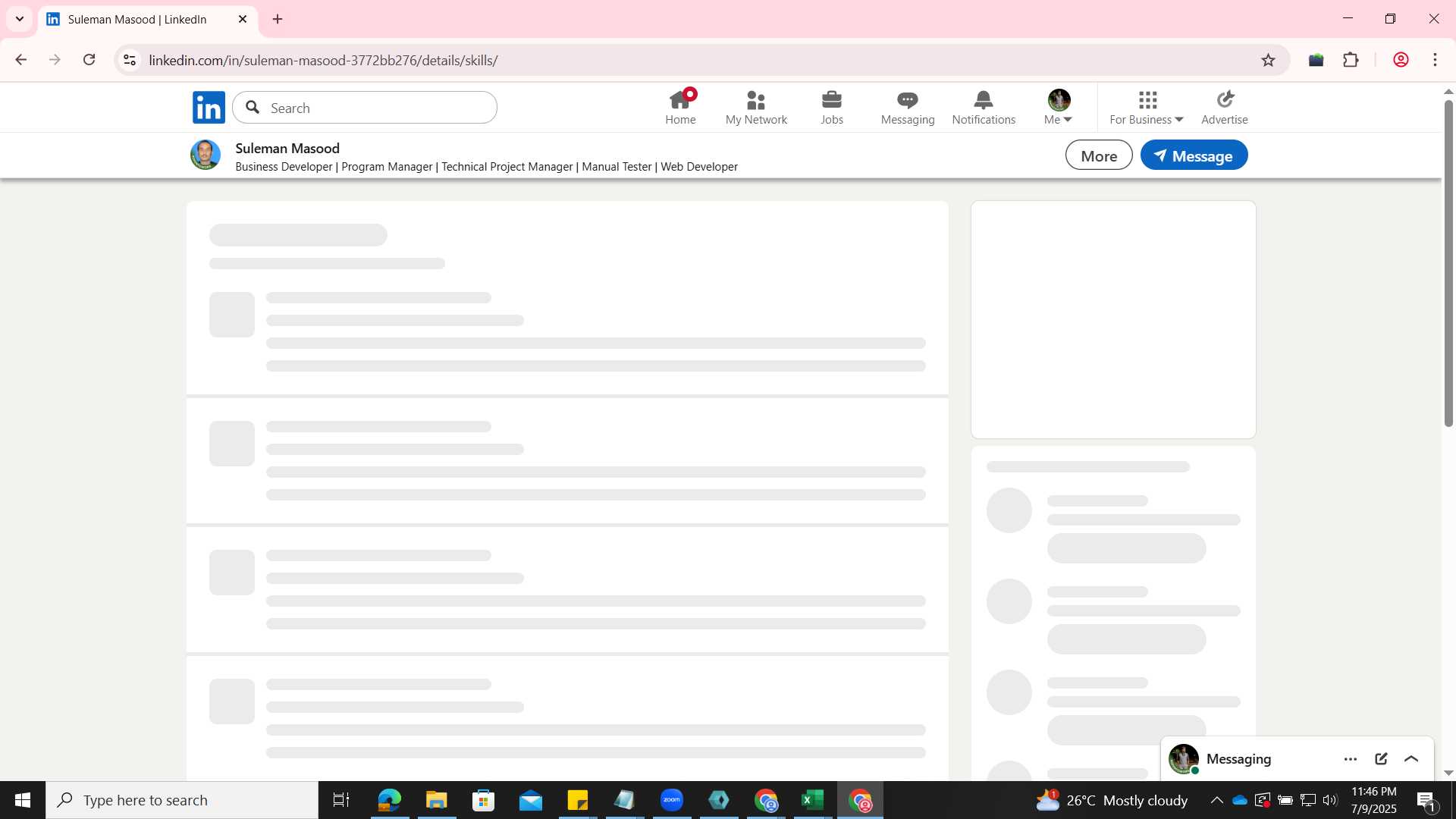Click the Suleman Masood name link
Screen dimensions: 1456x819
coord(287,148)
